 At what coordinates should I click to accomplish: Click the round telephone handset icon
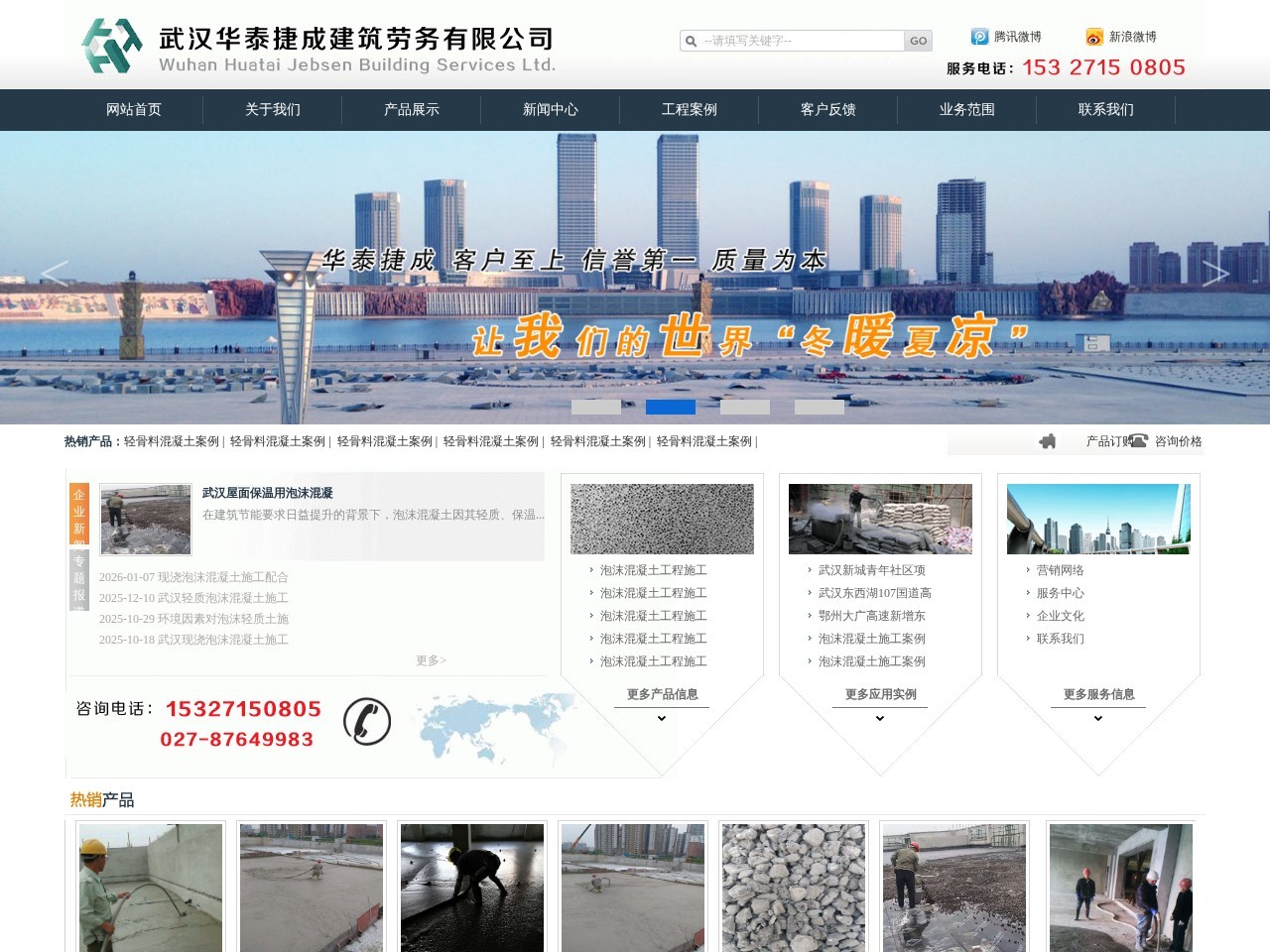[367, 721]
